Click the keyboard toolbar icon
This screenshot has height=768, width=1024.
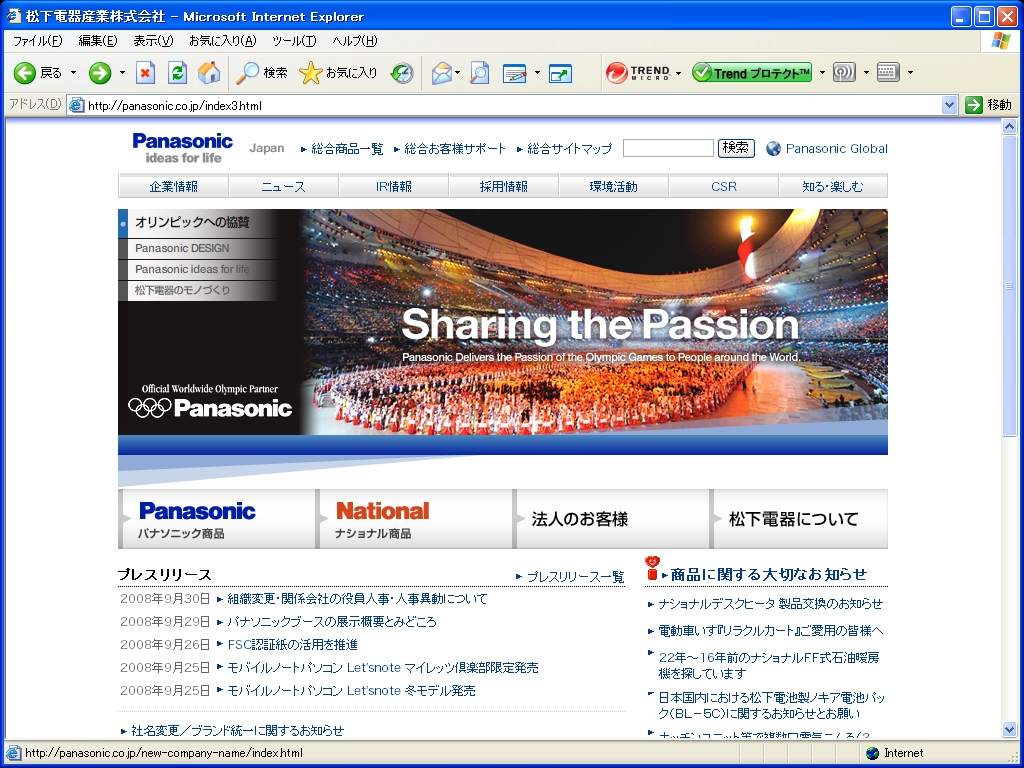point(888,72)
